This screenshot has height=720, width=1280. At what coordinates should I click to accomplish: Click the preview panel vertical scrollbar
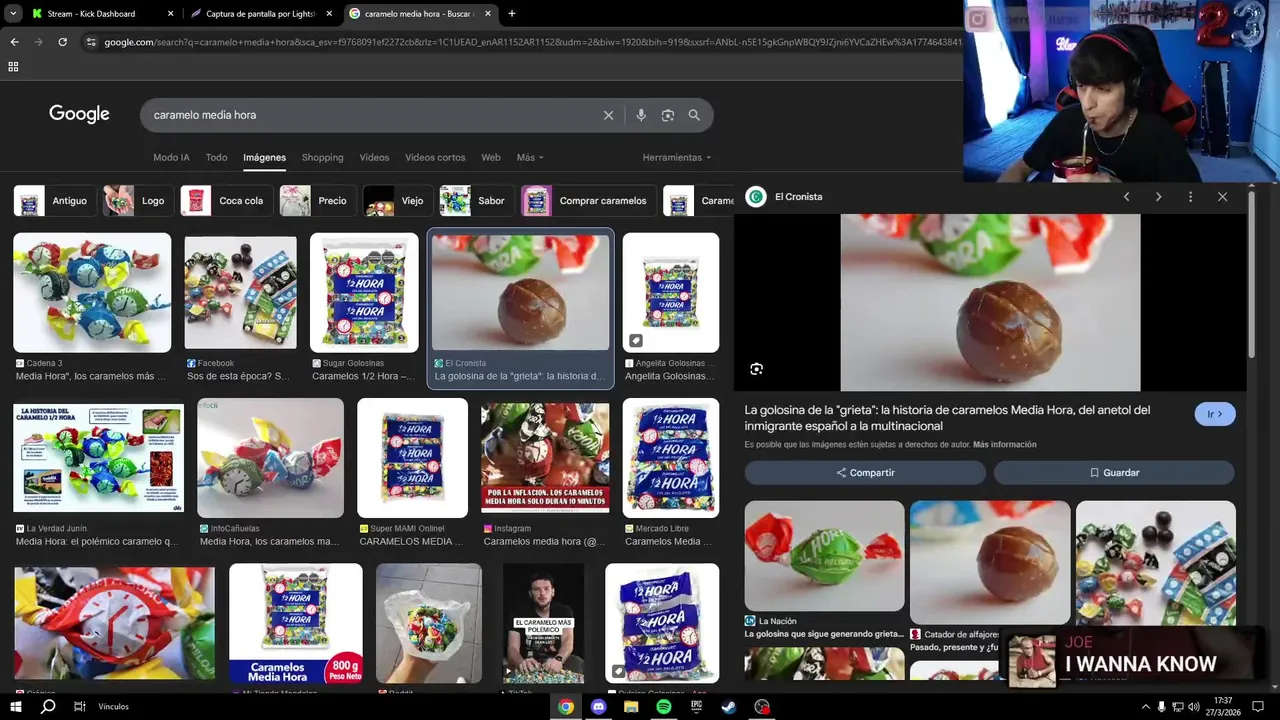tap(1251, 275)
